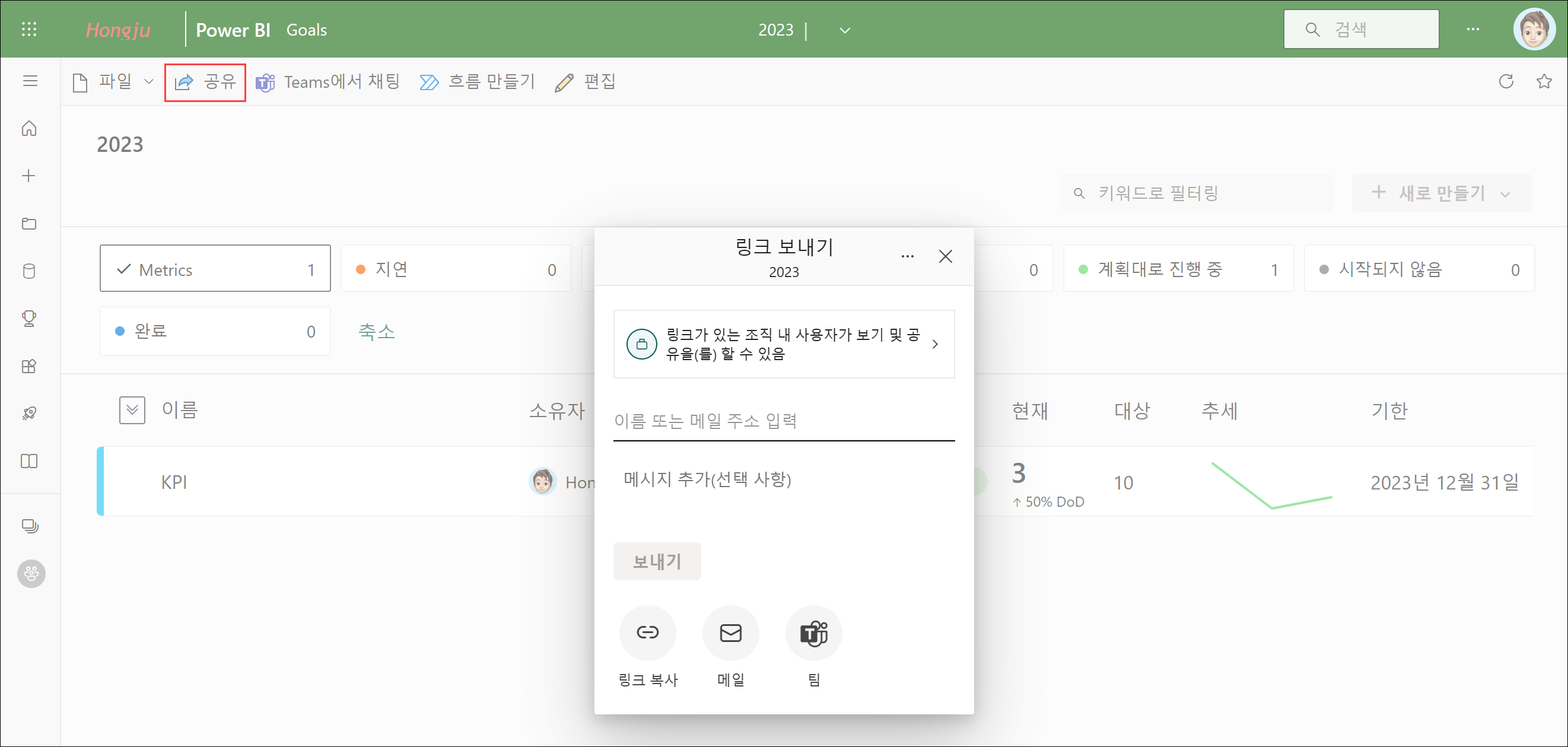The image size is (1568, 747).
Task: Click the name or email input field
Action: click(x=783, y=421)
